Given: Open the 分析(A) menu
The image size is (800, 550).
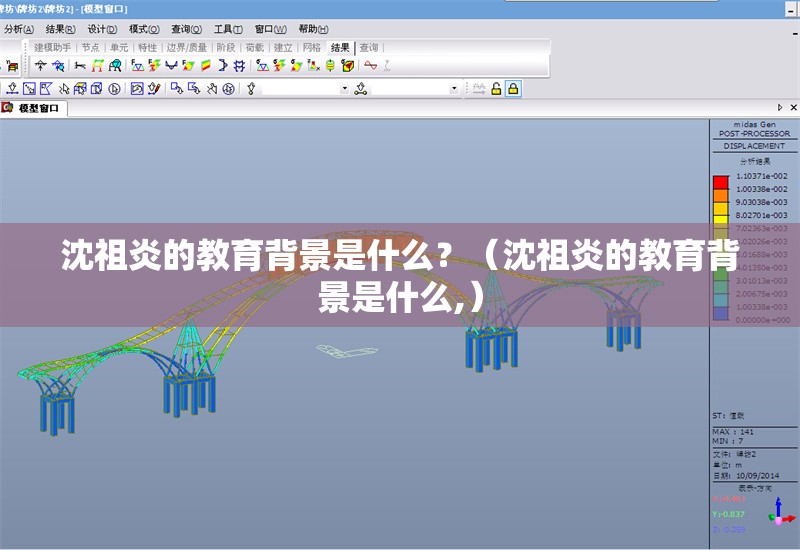Looking at the screenshot, I should [x=19, y=29].
